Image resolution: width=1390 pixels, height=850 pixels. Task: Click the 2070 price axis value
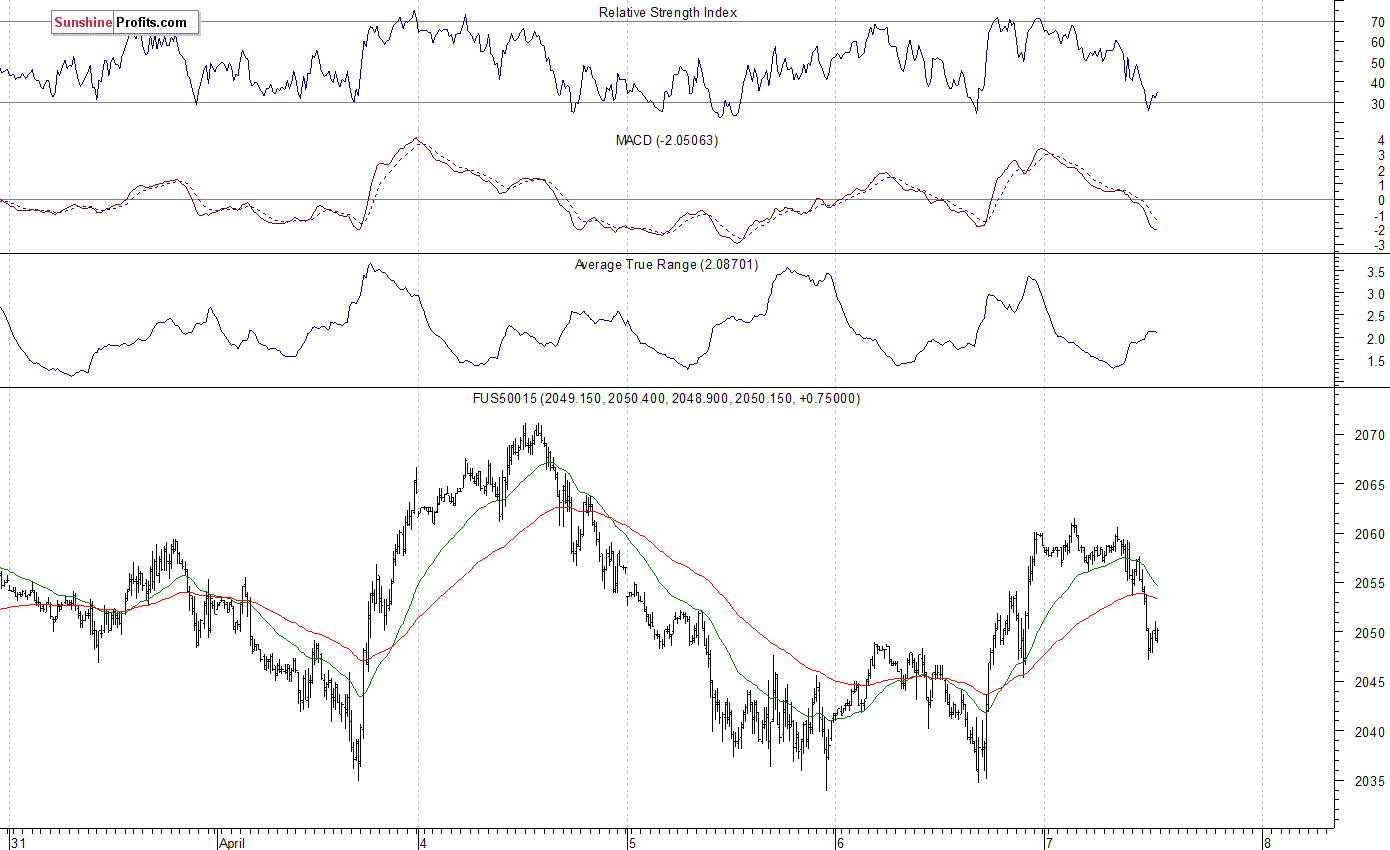[1370, 436]
